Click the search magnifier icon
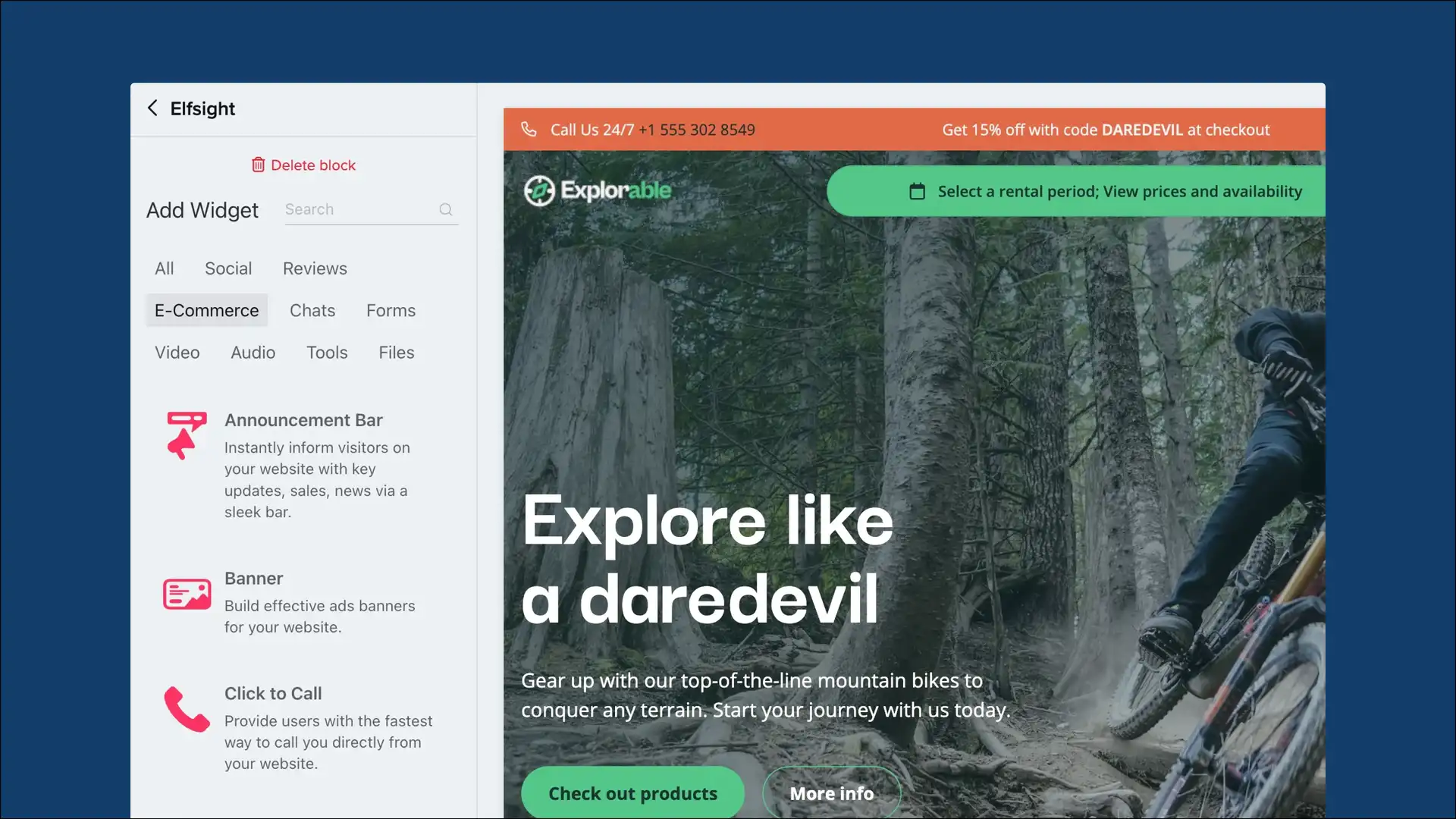This screenshot has width=1456, height=819. coord(446,209)
